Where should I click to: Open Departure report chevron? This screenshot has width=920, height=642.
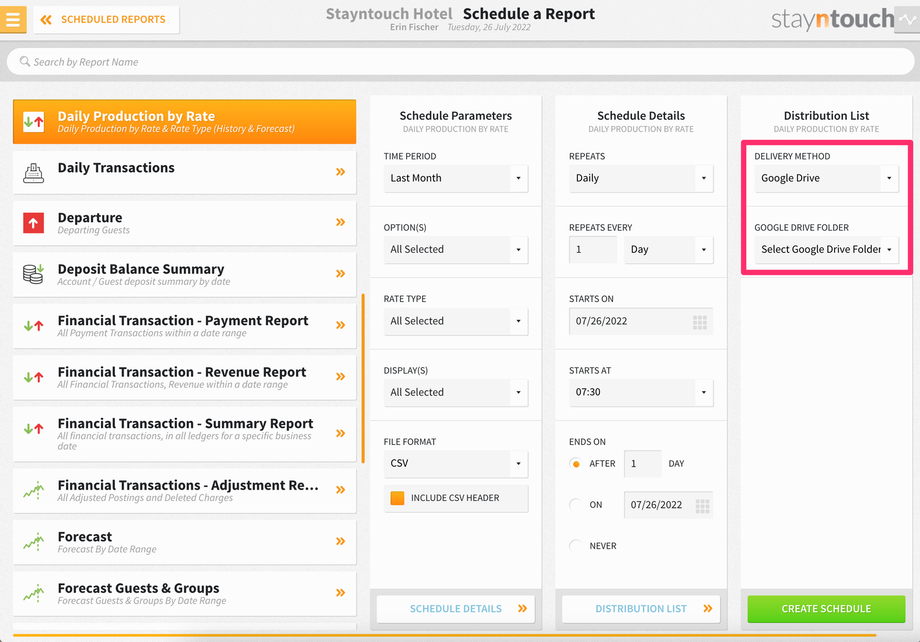click(x=340, y=222)
